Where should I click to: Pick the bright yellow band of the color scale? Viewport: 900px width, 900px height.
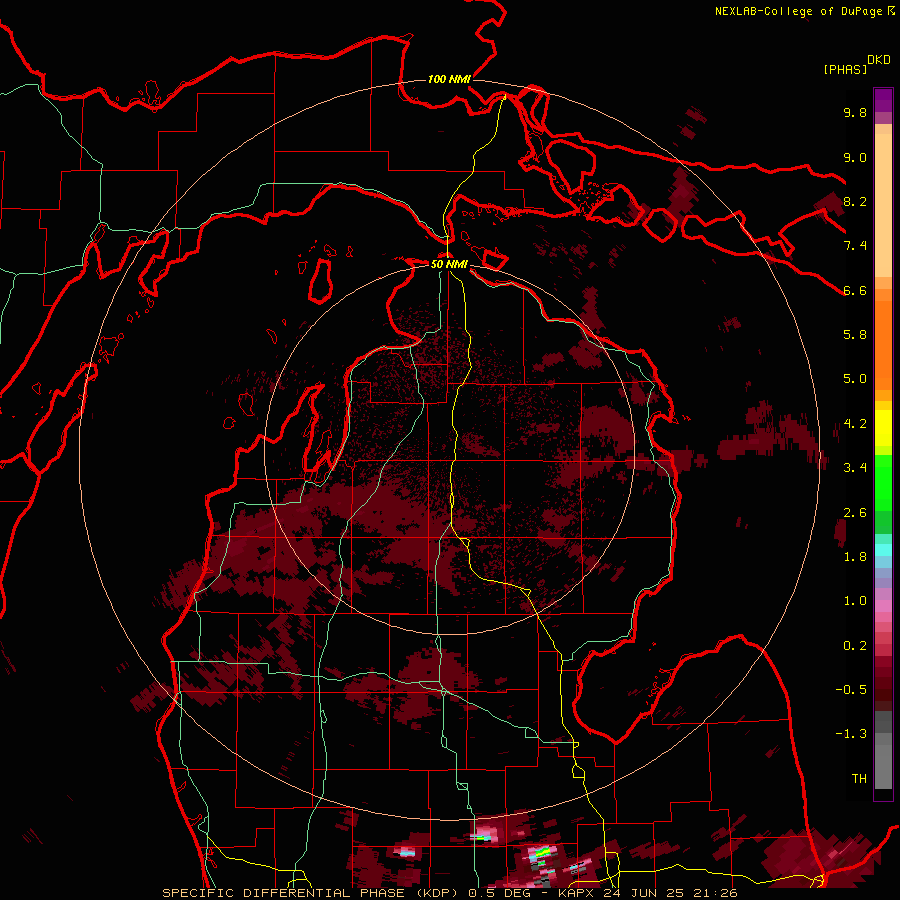[x=883, y=428]
